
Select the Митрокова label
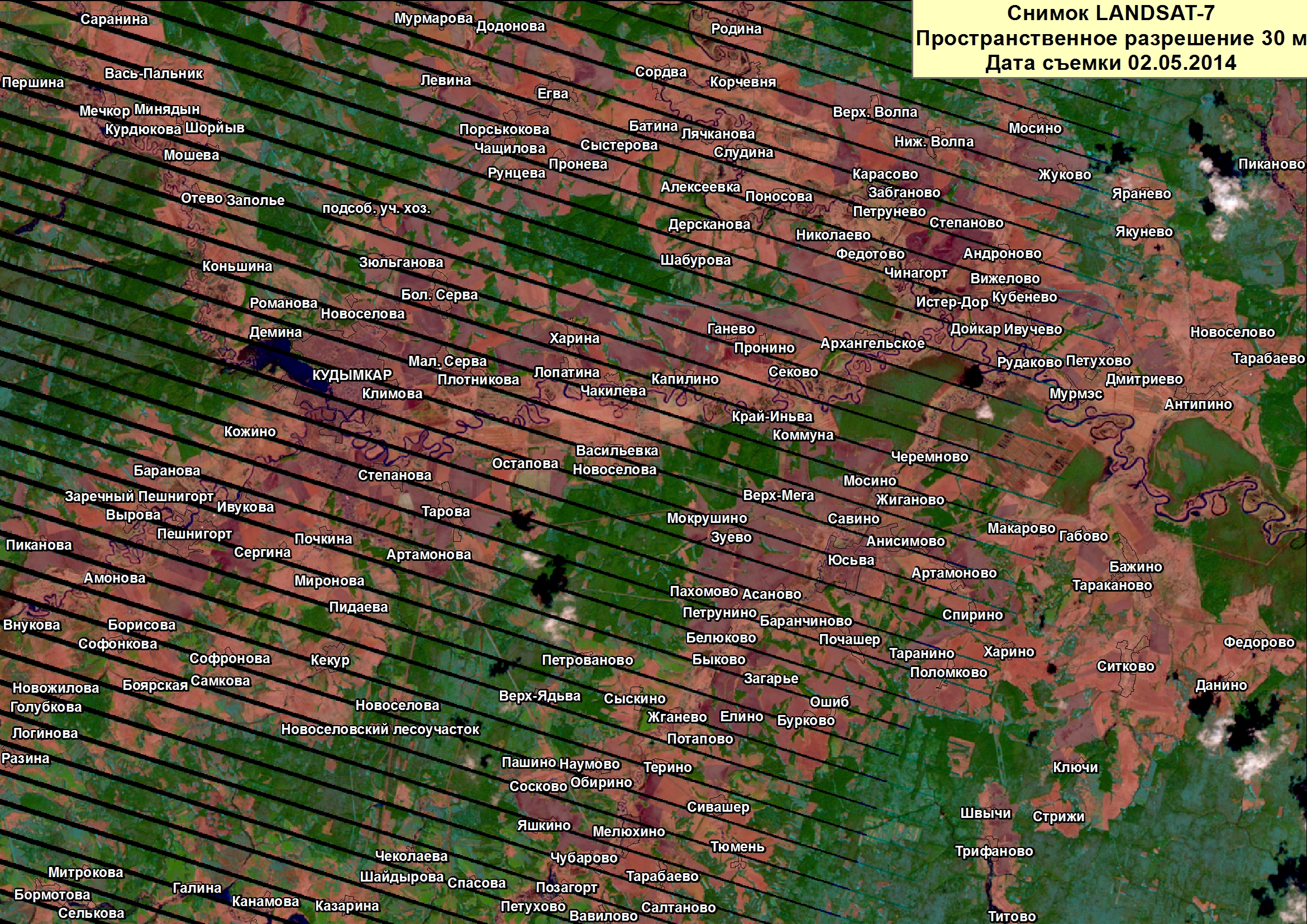coord(85,873)
